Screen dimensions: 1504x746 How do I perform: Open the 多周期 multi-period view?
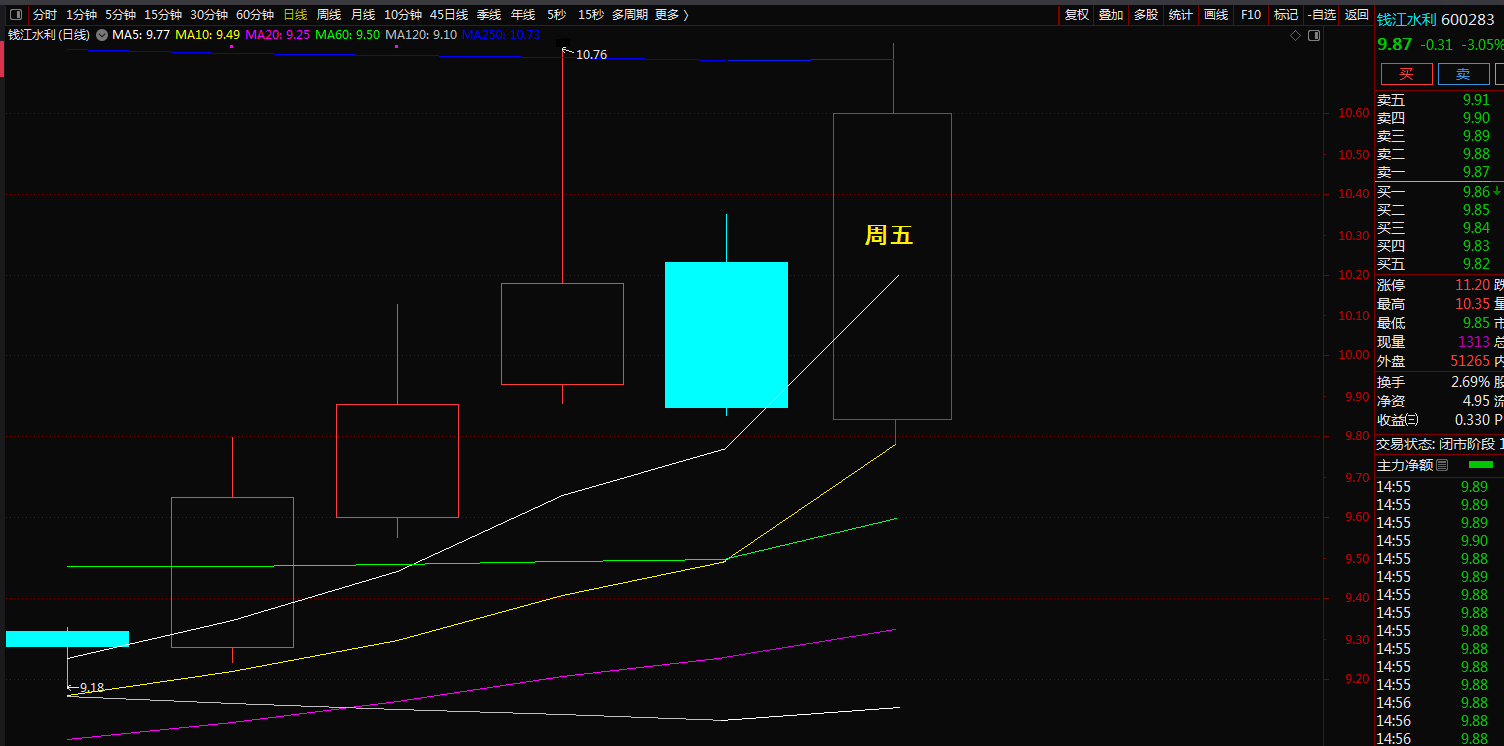(630, 15)
